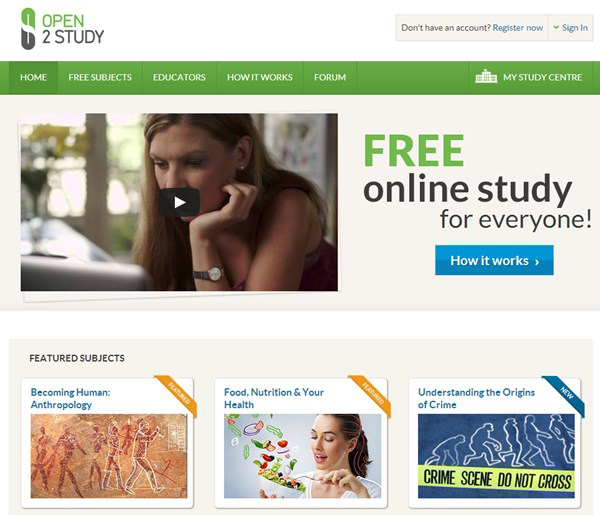
Task: Click the salad and woman nutrition thumbnail
Action: [302, 456]
